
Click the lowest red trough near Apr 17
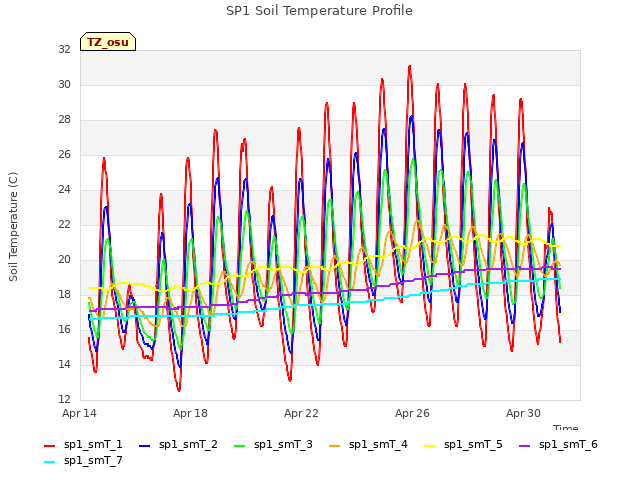click(x=179, y=391)
